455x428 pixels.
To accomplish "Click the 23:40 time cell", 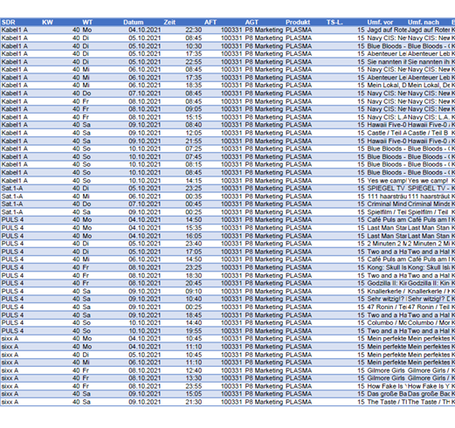I will coord(194,244).
